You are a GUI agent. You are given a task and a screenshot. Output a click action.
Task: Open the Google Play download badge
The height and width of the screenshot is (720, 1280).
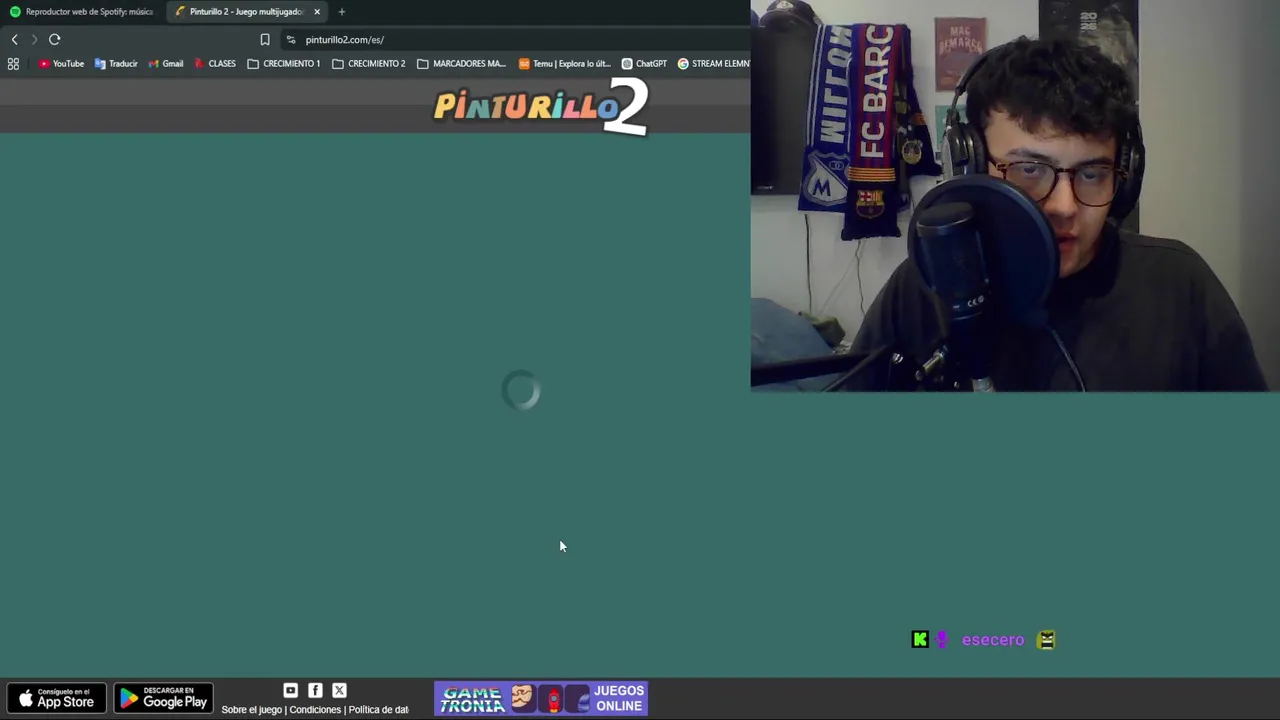tap(163, 698)
